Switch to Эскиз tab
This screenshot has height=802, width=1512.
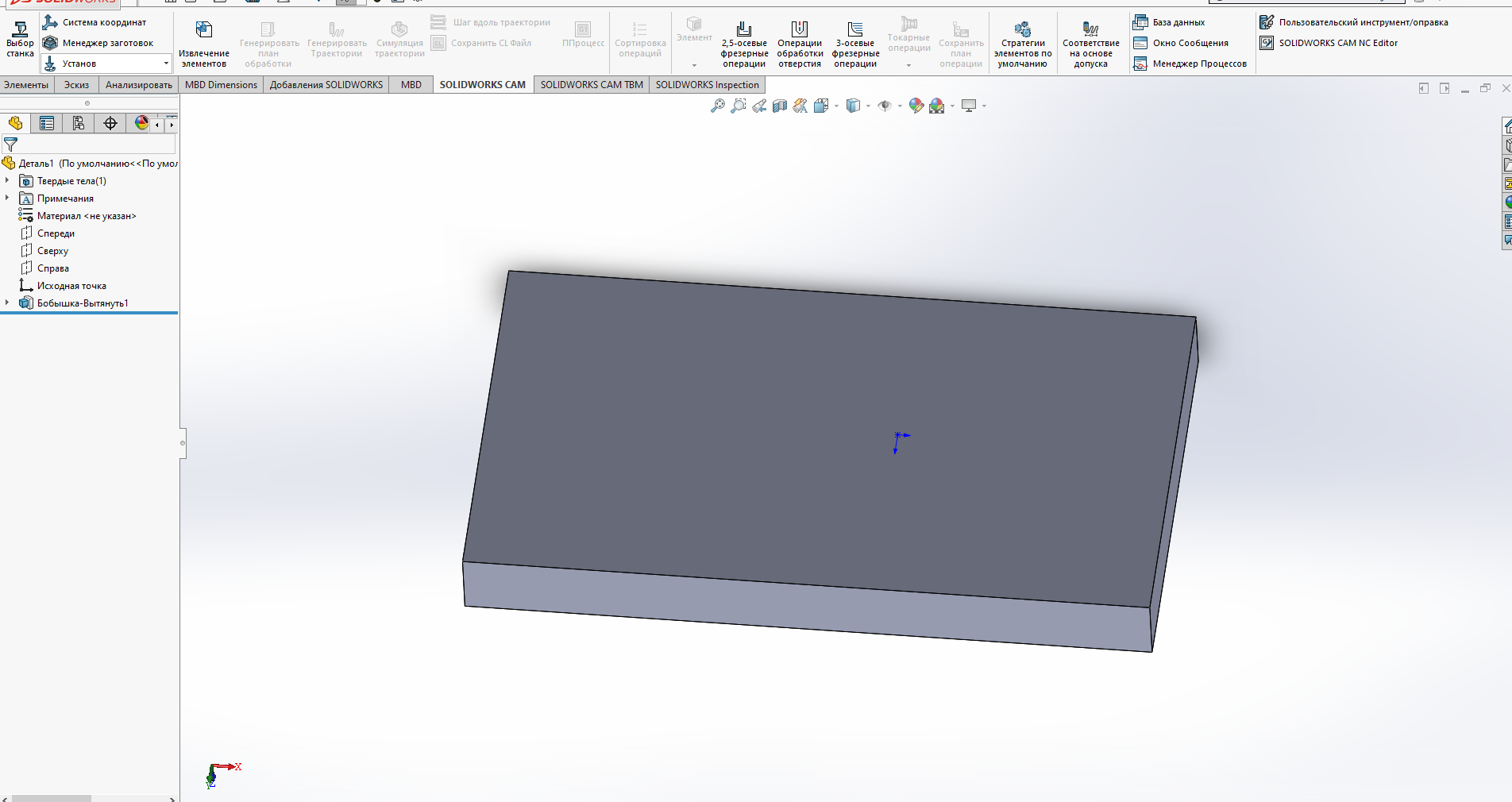(77, 85)
